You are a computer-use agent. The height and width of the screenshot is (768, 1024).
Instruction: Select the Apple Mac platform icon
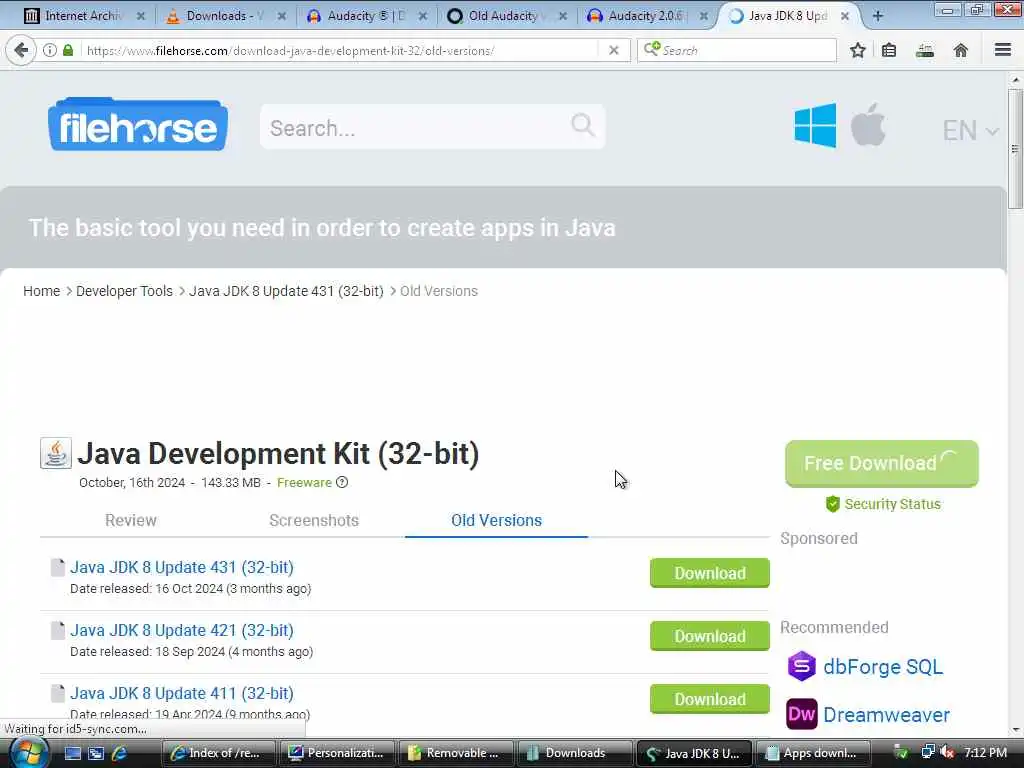(x=868, y=124)
